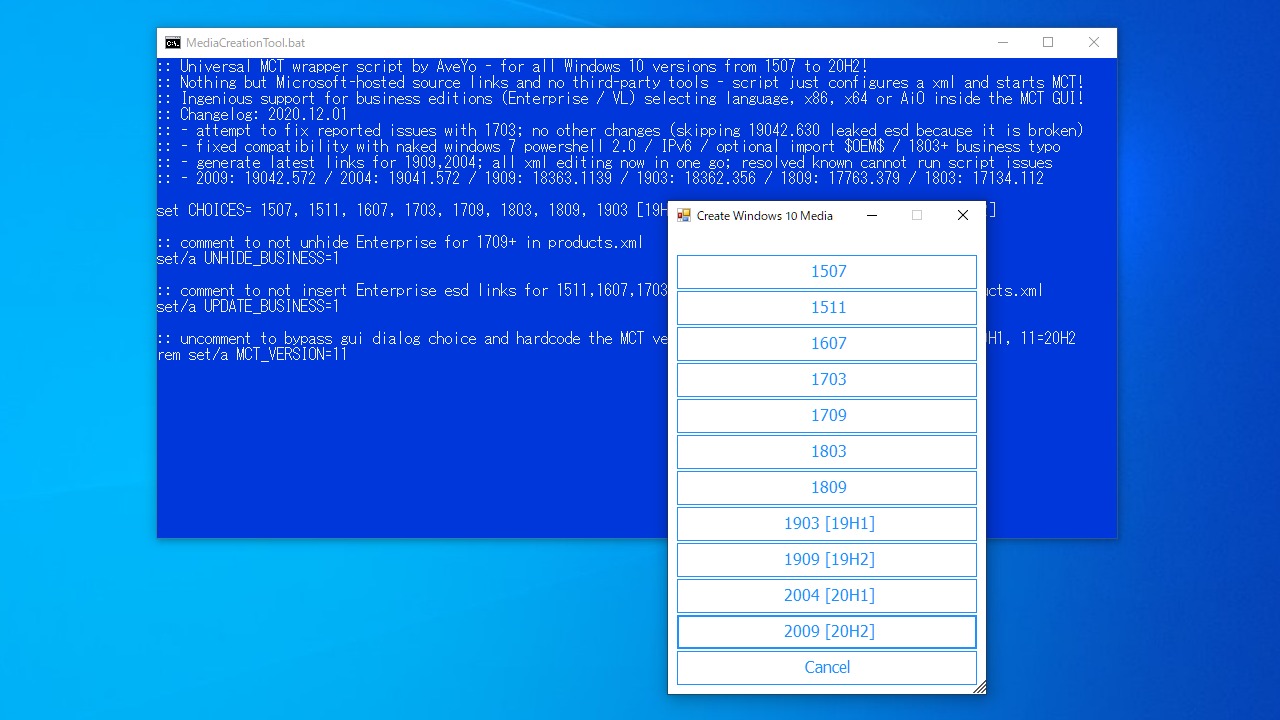Choose the 1507 version button
The image size is (1280, 720).
[827, 271]
